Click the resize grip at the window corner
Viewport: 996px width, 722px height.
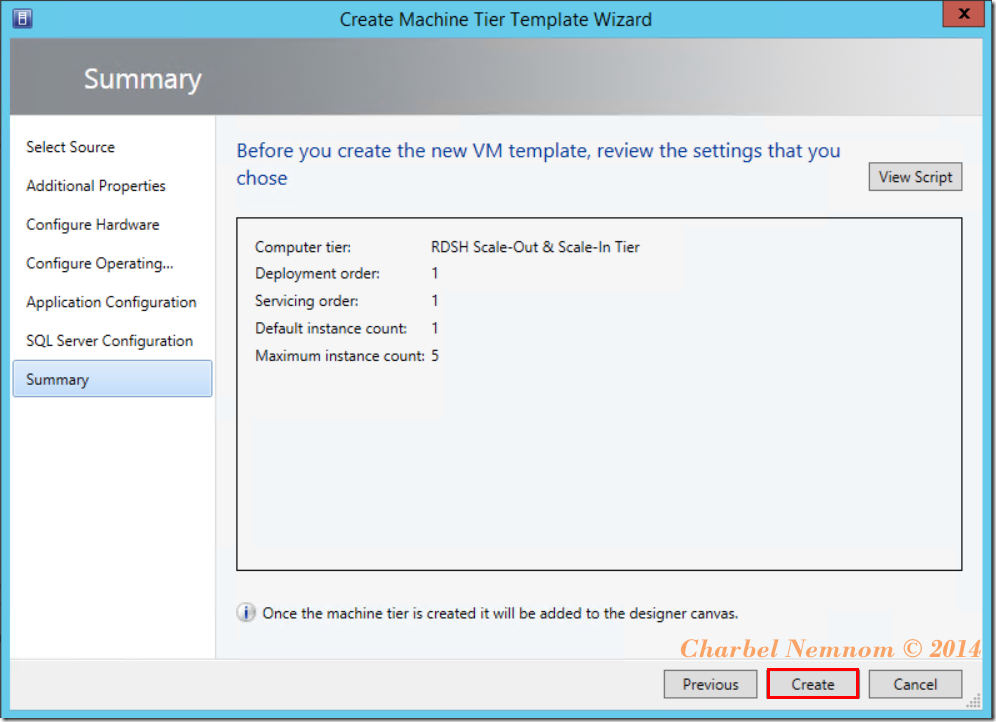973,702
